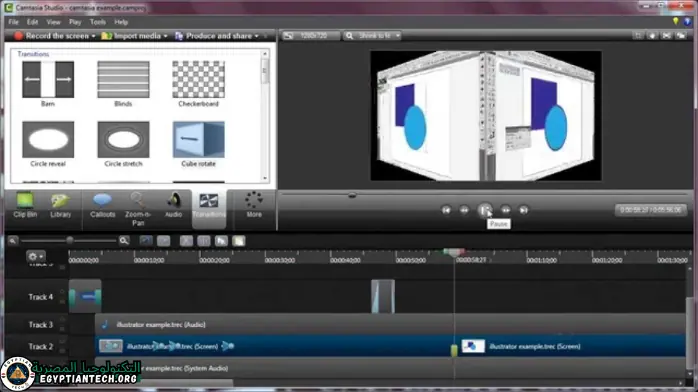Open the Zoom-n-Pan tab
698x392 pixels.
coord(138,209)
